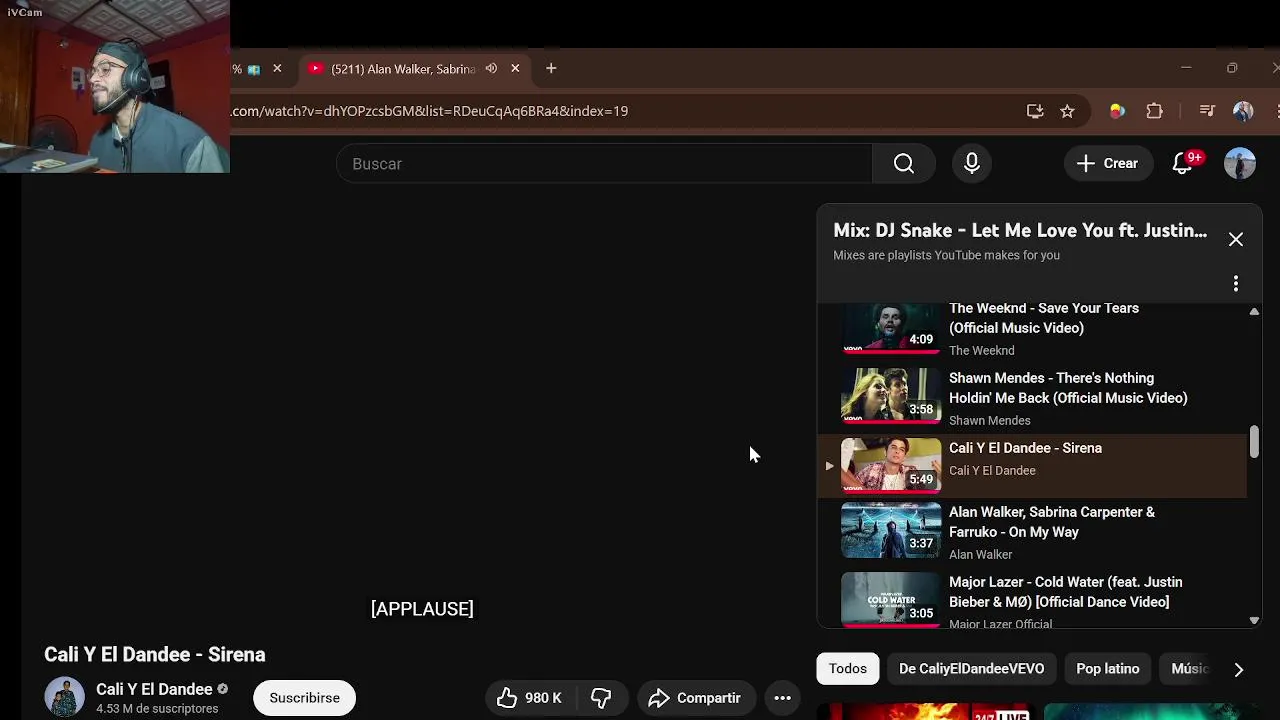Open more actions ellipsis next to Compartir
The image size is (1280, 720).
coord(783,698)
